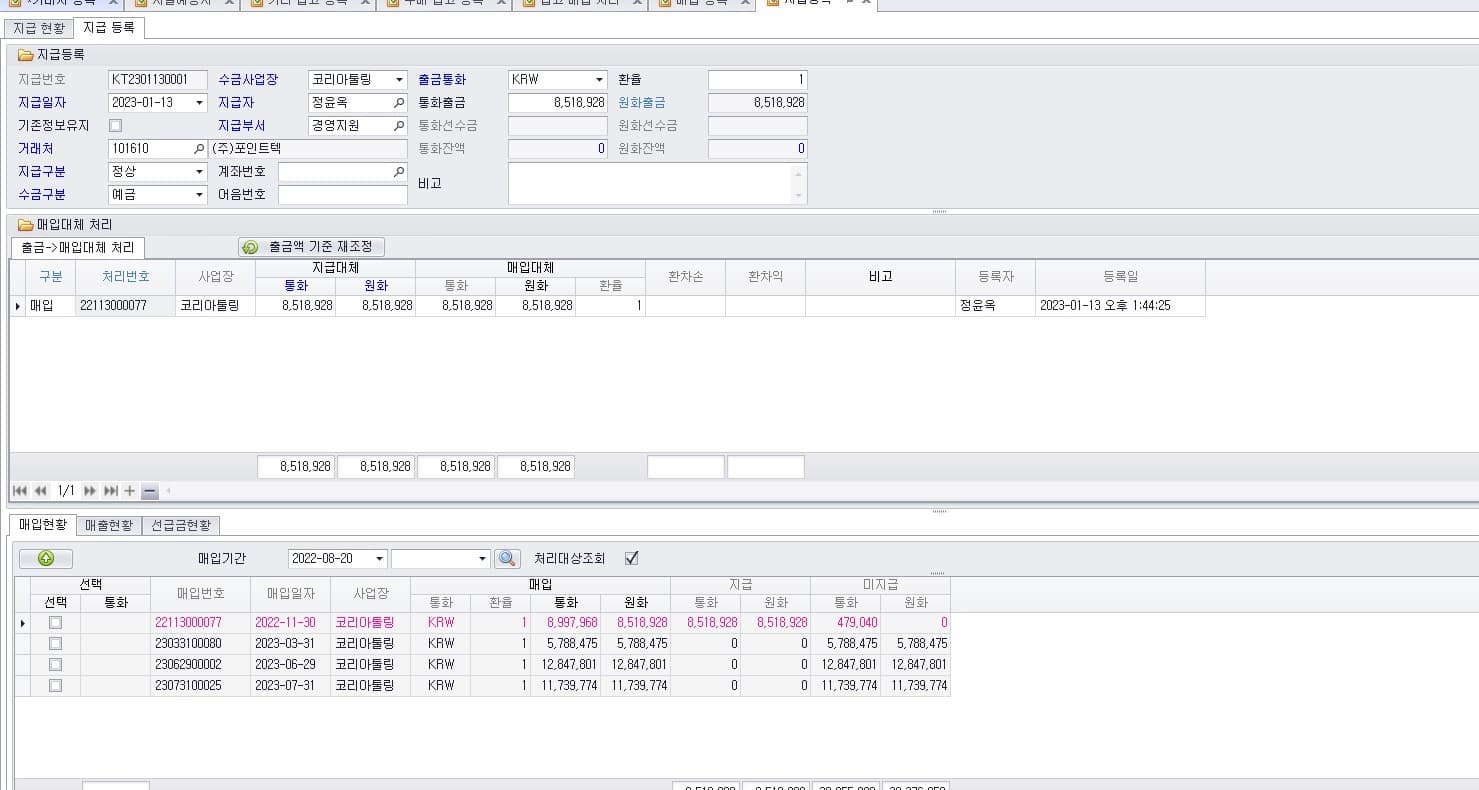Open the 지급구분 dropdown showing 정상
1479x790 pixels.
200,172
